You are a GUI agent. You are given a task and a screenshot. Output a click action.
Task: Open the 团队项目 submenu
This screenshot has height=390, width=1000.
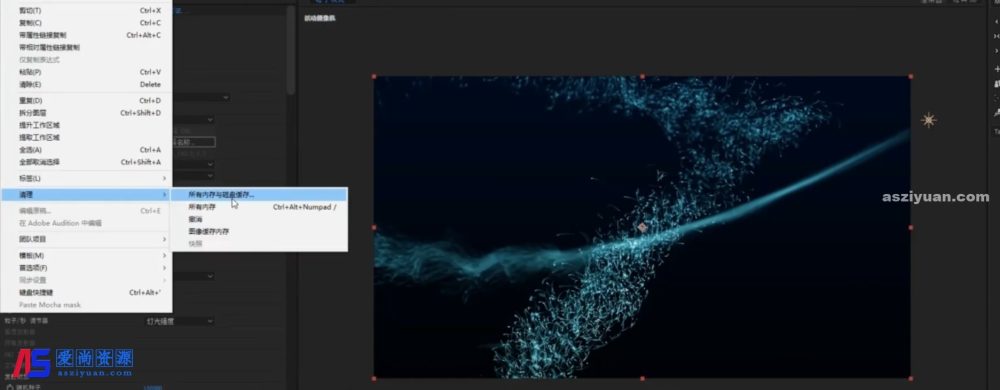(86, 239)
